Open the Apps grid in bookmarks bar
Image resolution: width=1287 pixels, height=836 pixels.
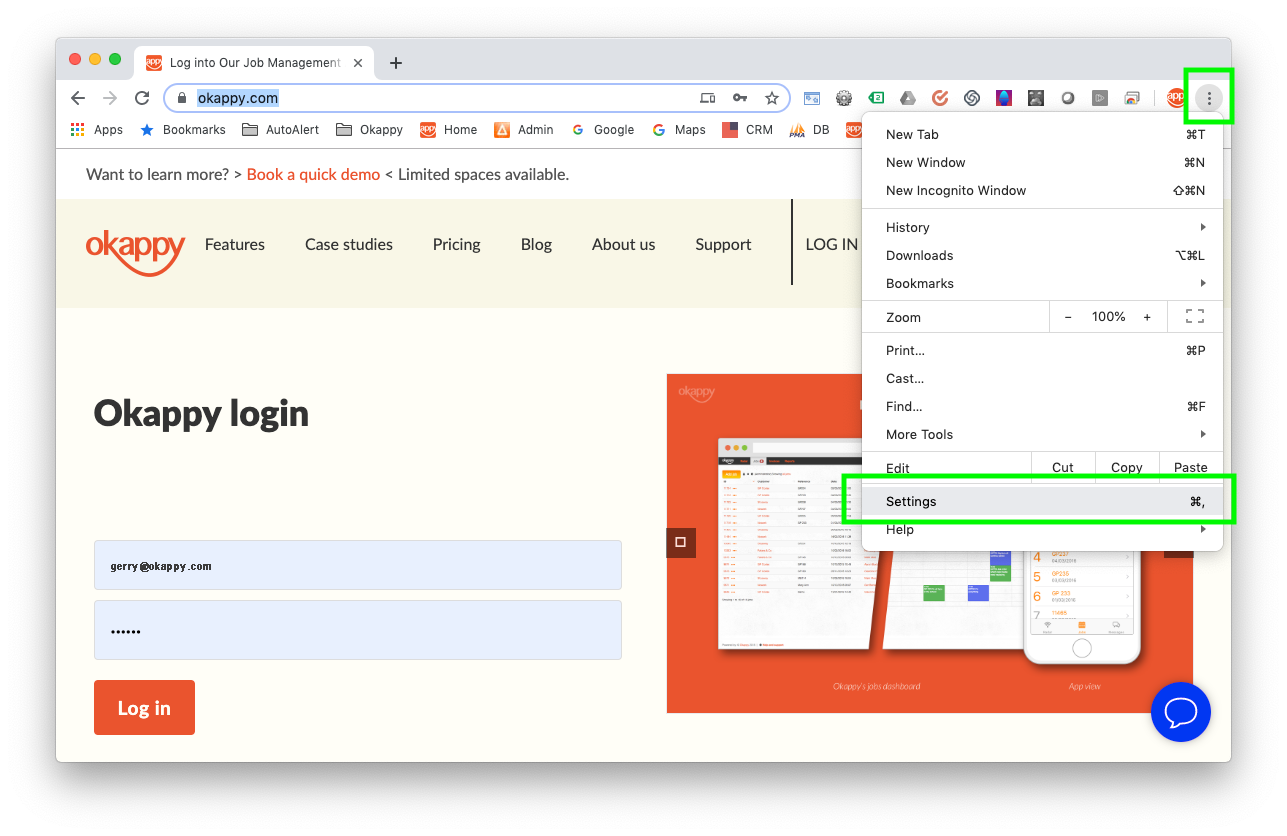96,130
